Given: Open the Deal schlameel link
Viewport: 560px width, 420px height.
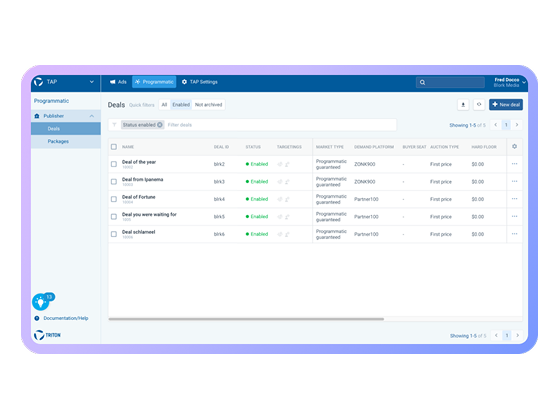Looking at the screenshot, I should click(139, 232).
